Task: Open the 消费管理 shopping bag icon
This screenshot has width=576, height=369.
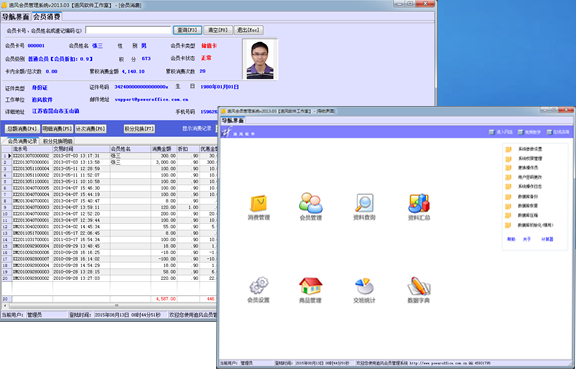Action: click(x=259, y=204)
